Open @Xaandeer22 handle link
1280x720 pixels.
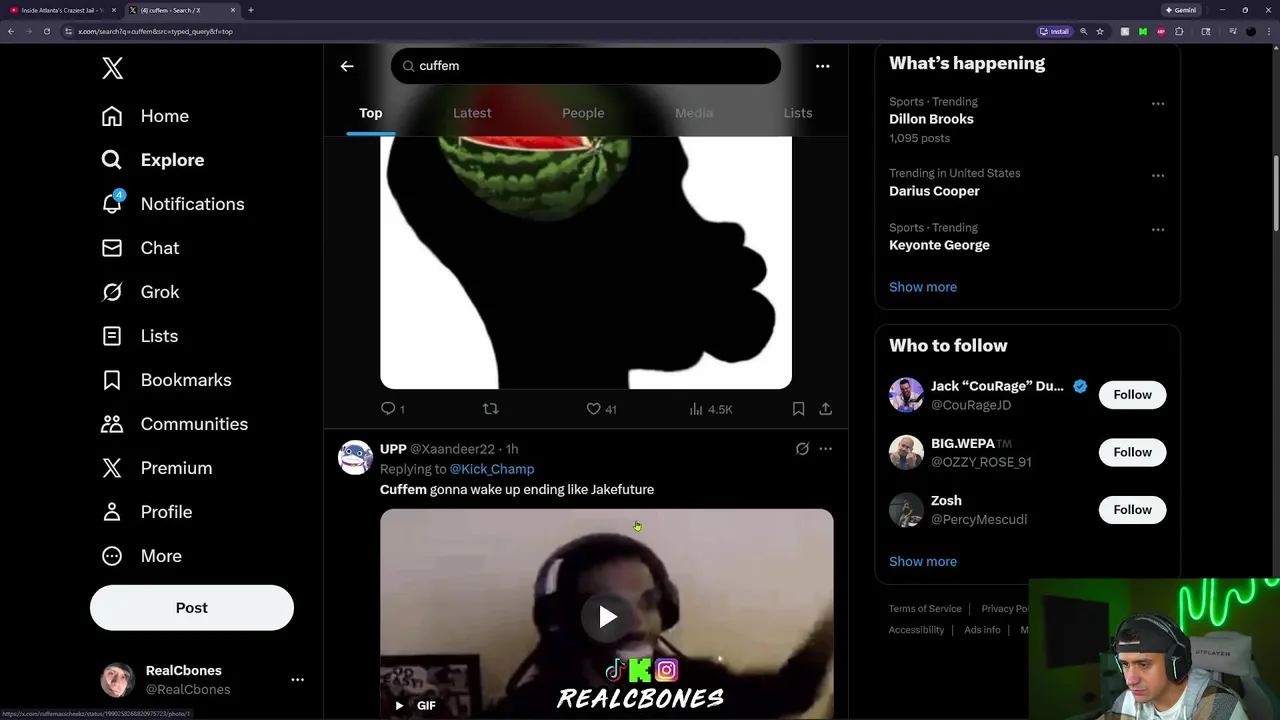click(452, 449)
